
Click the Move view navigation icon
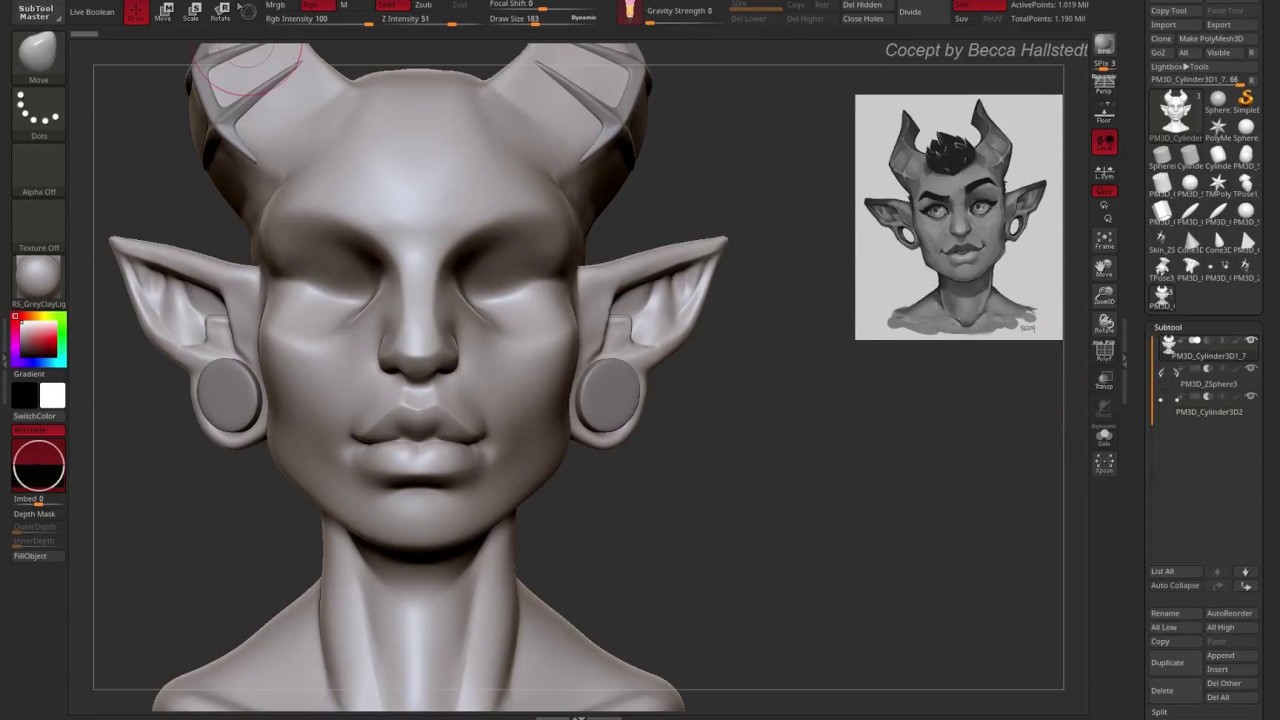point(1104,269)
